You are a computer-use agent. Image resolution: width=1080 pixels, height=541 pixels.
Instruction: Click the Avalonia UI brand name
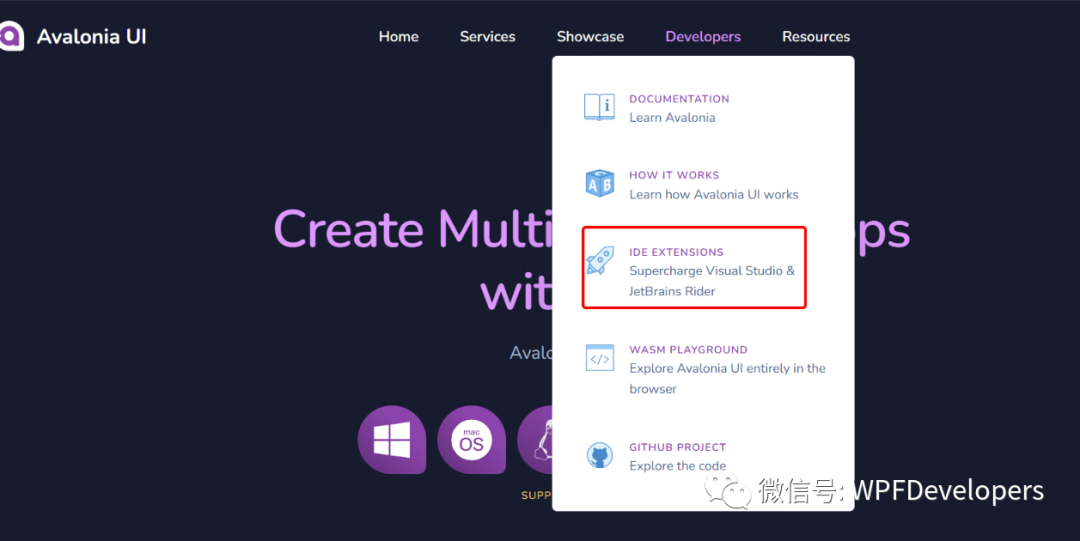click(x=92, y=37)
